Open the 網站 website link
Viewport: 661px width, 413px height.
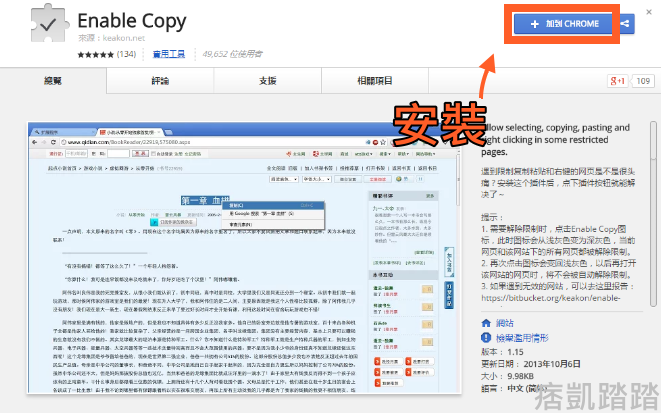pos(505,323)
